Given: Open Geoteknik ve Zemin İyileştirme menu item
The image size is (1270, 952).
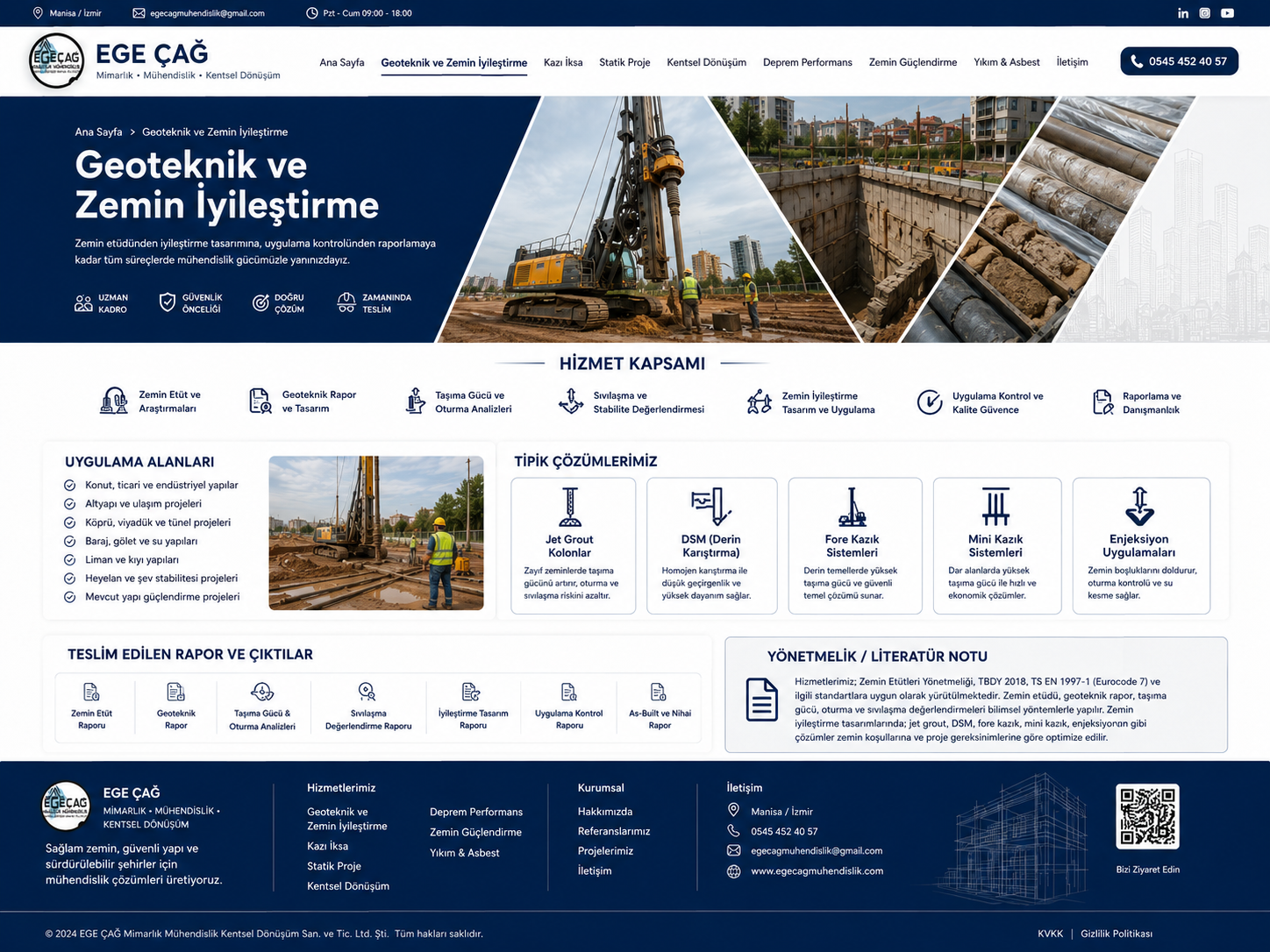Looking at the screenshot, I should 454,62.
